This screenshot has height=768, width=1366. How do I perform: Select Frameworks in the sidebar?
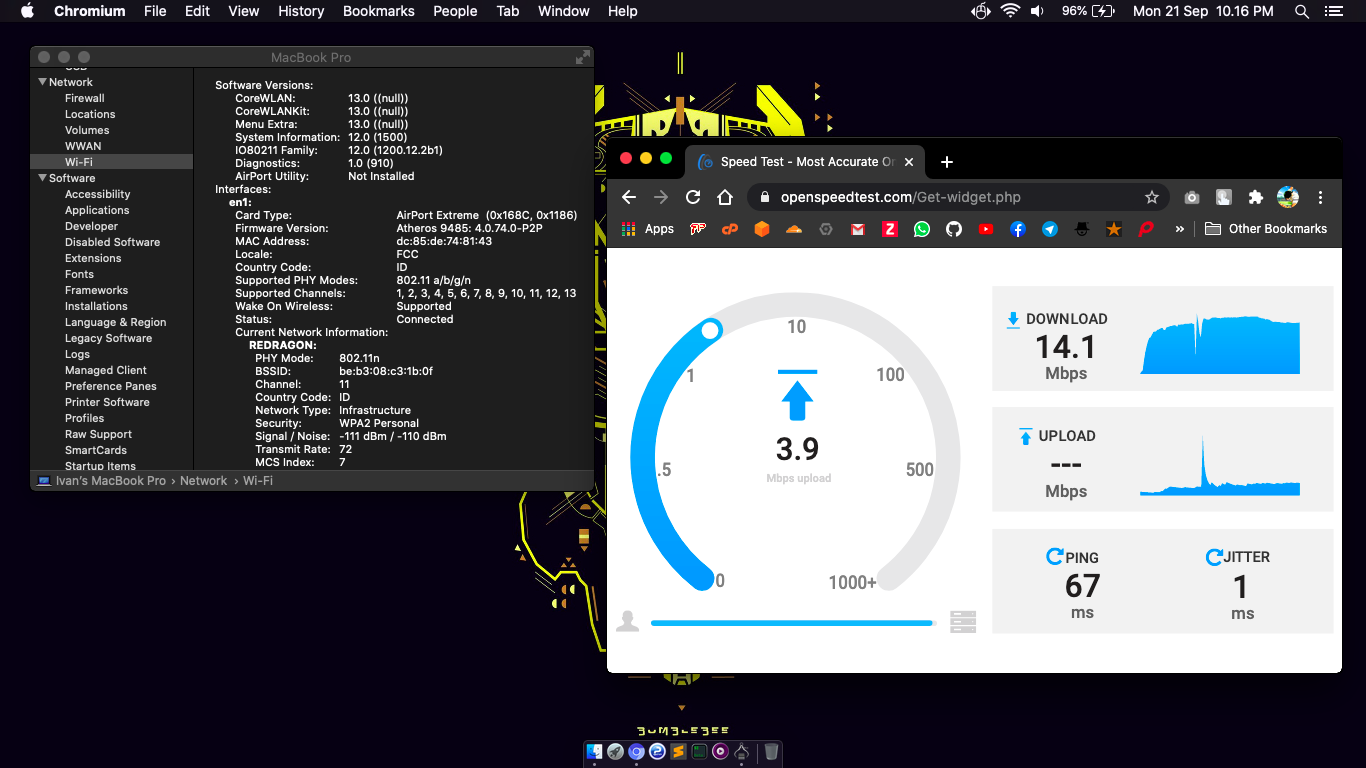[x=96, y=290]
